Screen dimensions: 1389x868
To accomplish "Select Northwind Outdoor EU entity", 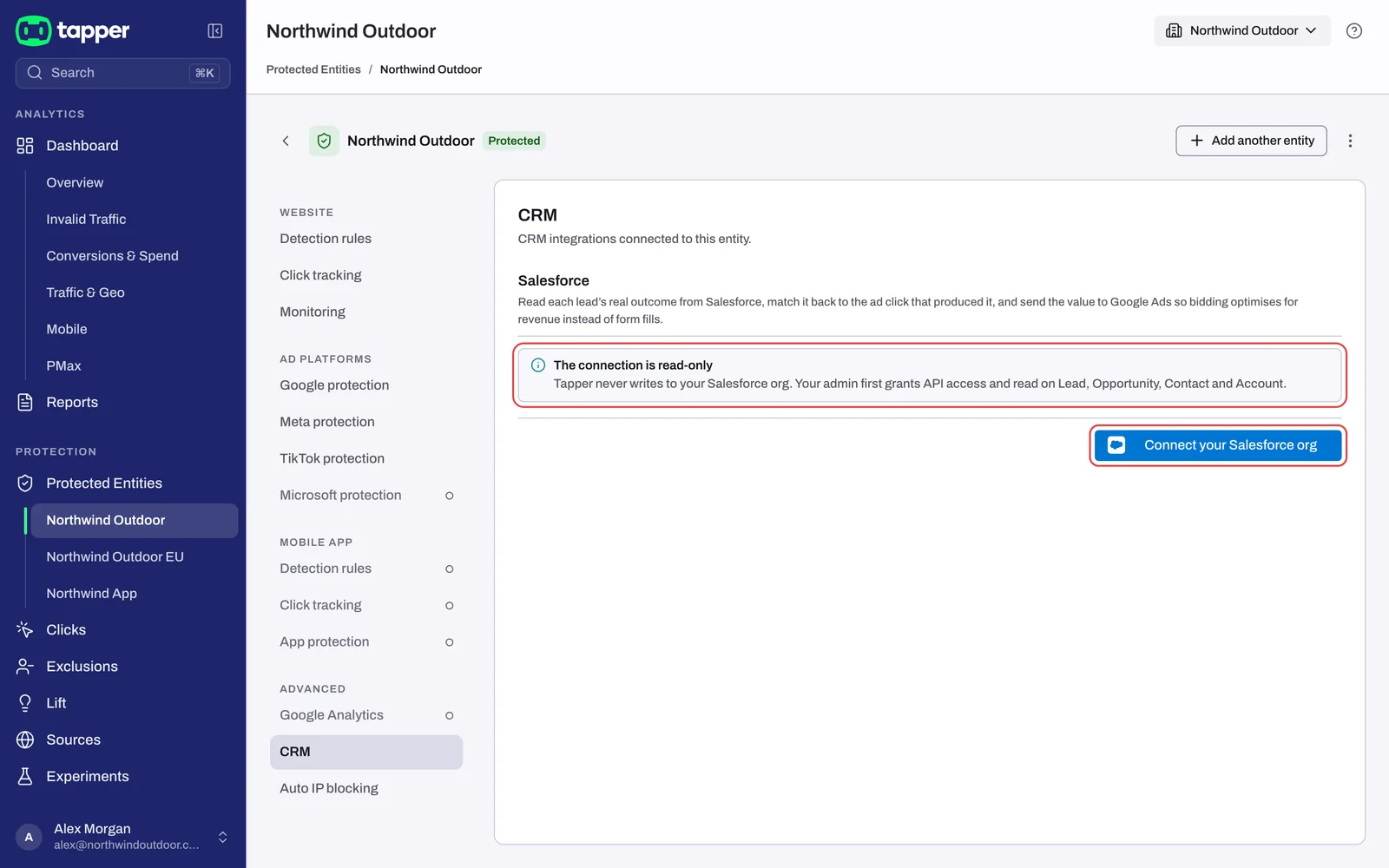I will pos(115,557).
